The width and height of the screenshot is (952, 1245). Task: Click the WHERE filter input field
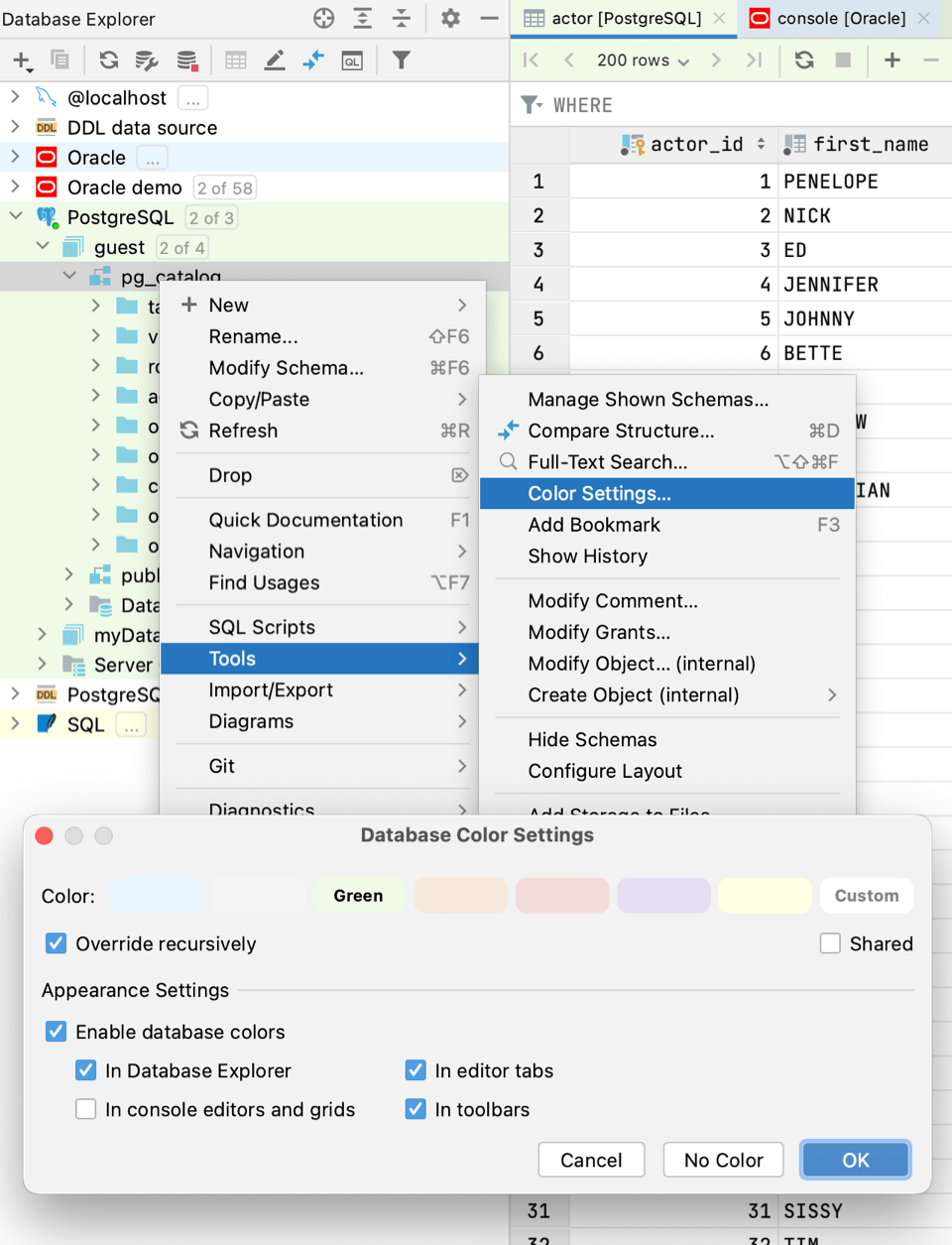coord(694,104)
